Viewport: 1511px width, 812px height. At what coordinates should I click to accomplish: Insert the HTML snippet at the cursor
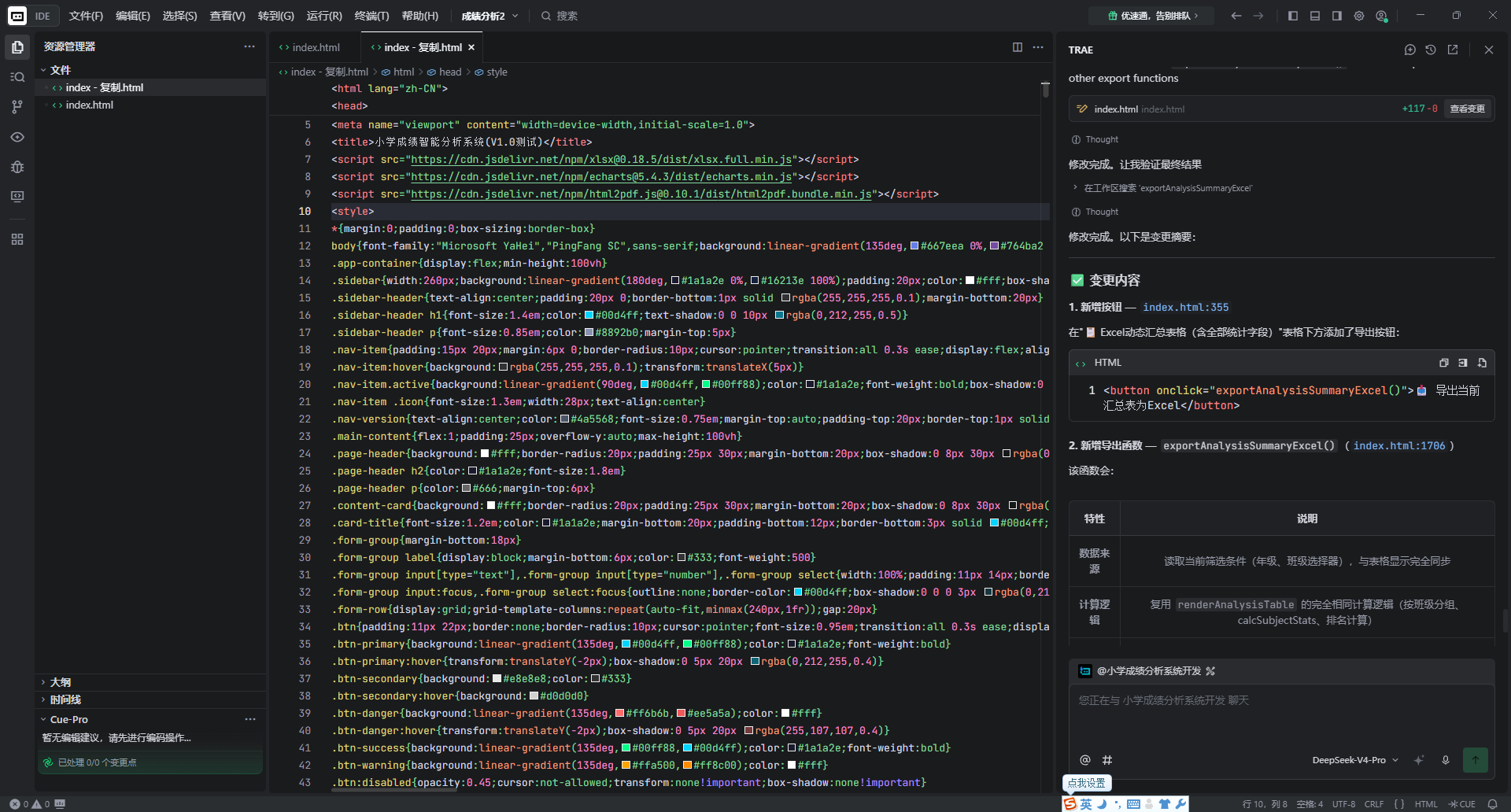click(1462, 363)
